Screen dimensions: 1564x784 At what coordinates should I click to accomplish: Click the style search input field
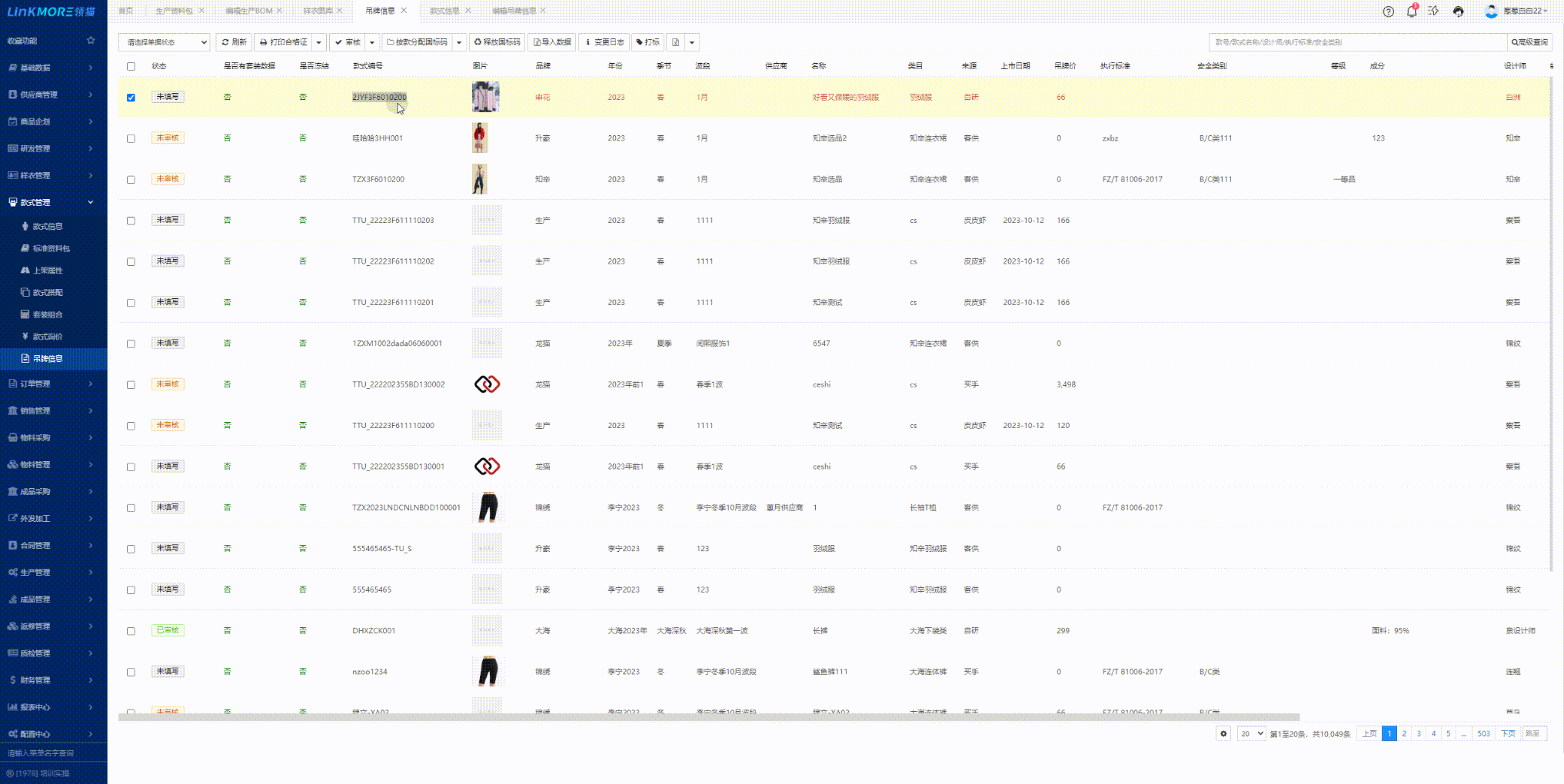point(1357,42)
